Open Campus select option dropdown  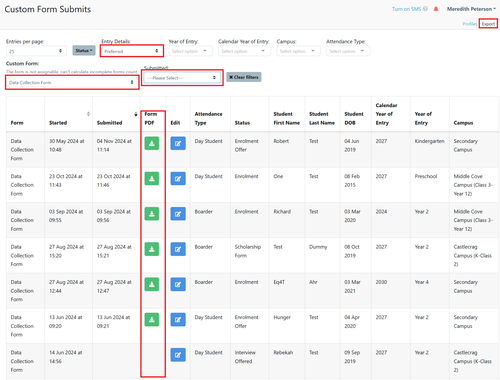(298, 51)
